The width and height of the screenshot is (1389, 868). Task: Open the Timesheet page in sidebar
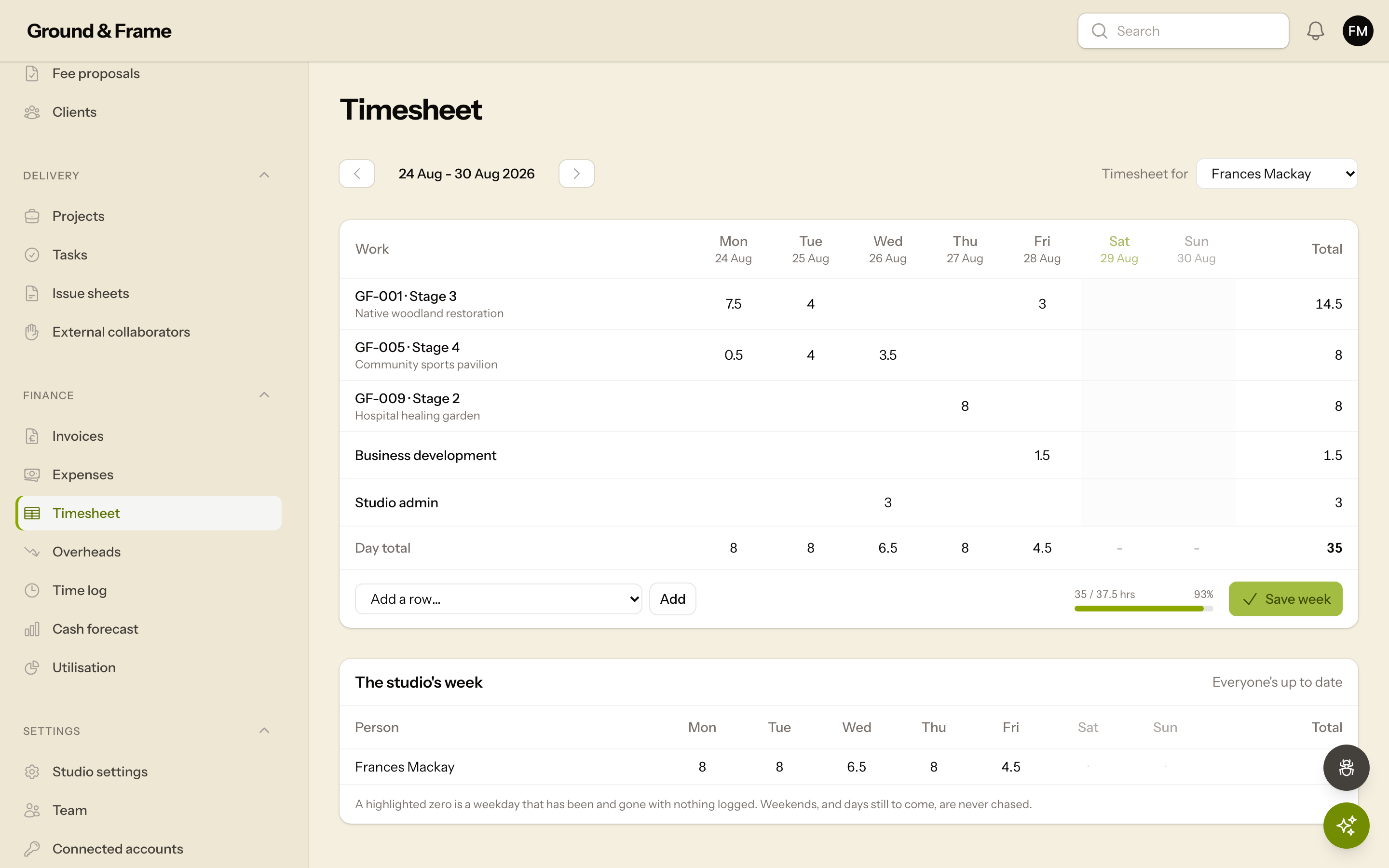click(149, 513)
